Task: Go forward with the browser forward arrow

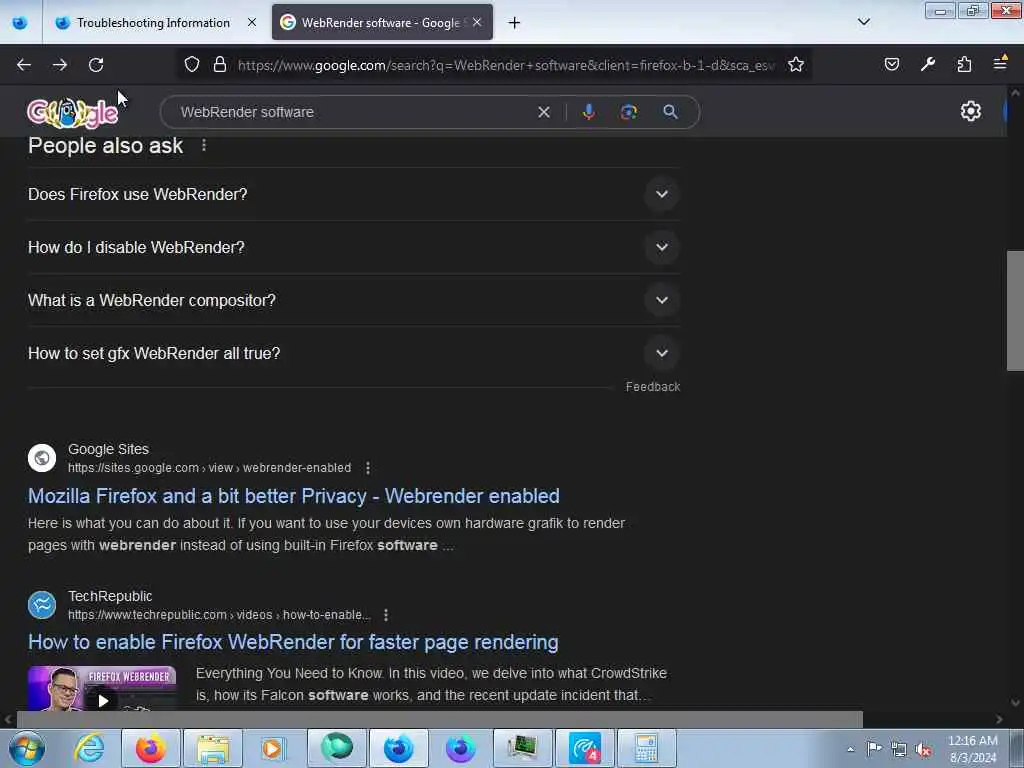Action: [60, 65]
